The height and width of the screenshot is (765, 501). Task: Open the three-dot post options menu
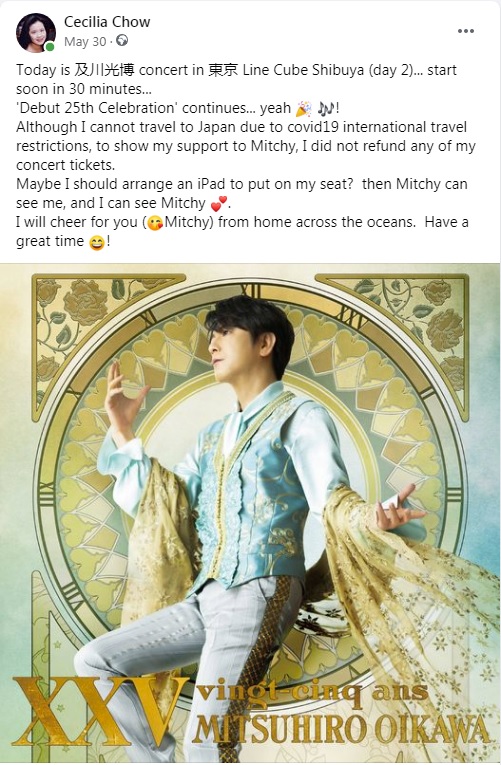click(465, 31)
